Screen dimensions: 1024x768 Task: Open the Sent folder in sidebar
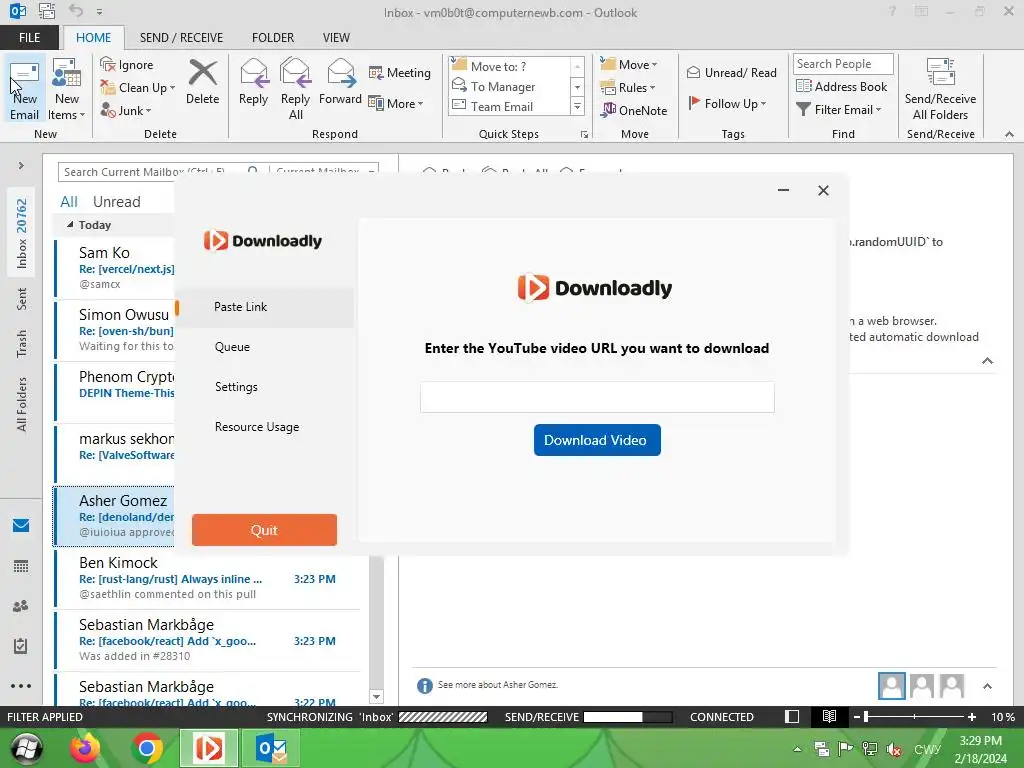22,298
